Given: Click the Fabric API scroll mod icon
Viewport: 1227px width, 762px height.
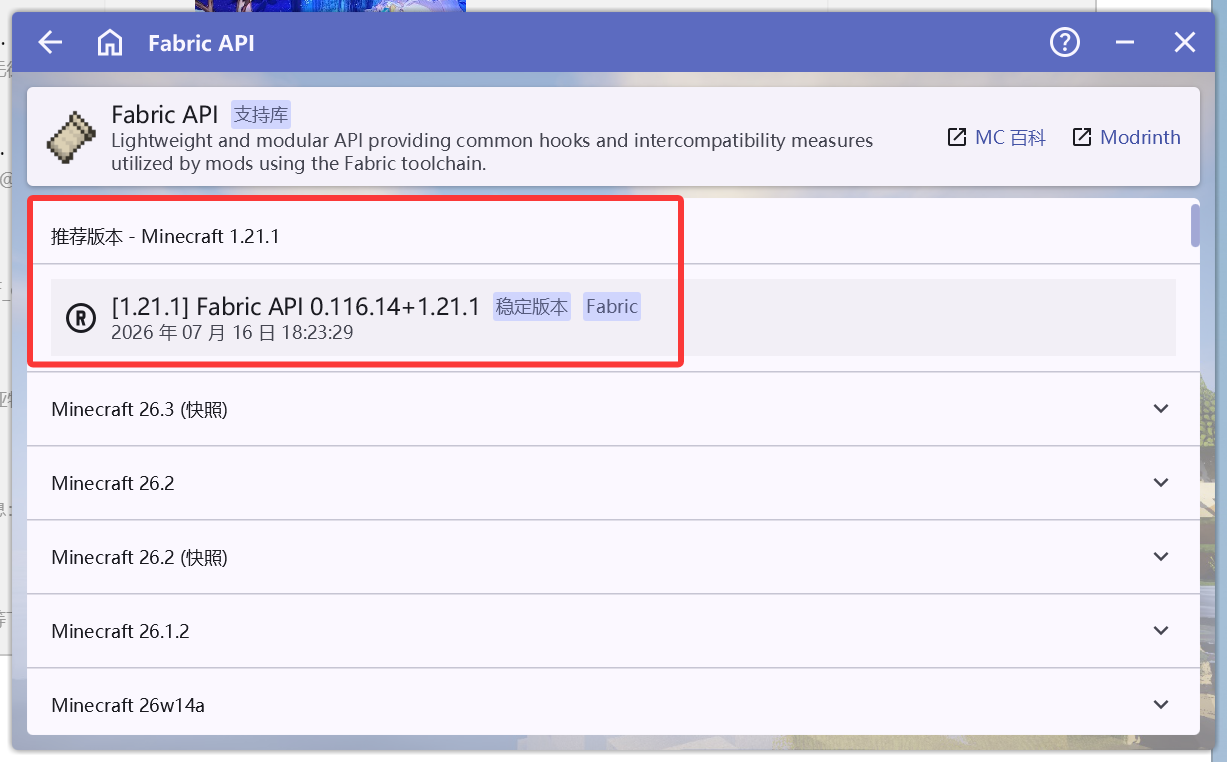Looking at the screenshot, I should pyautogui.click(x=71, y=137).
